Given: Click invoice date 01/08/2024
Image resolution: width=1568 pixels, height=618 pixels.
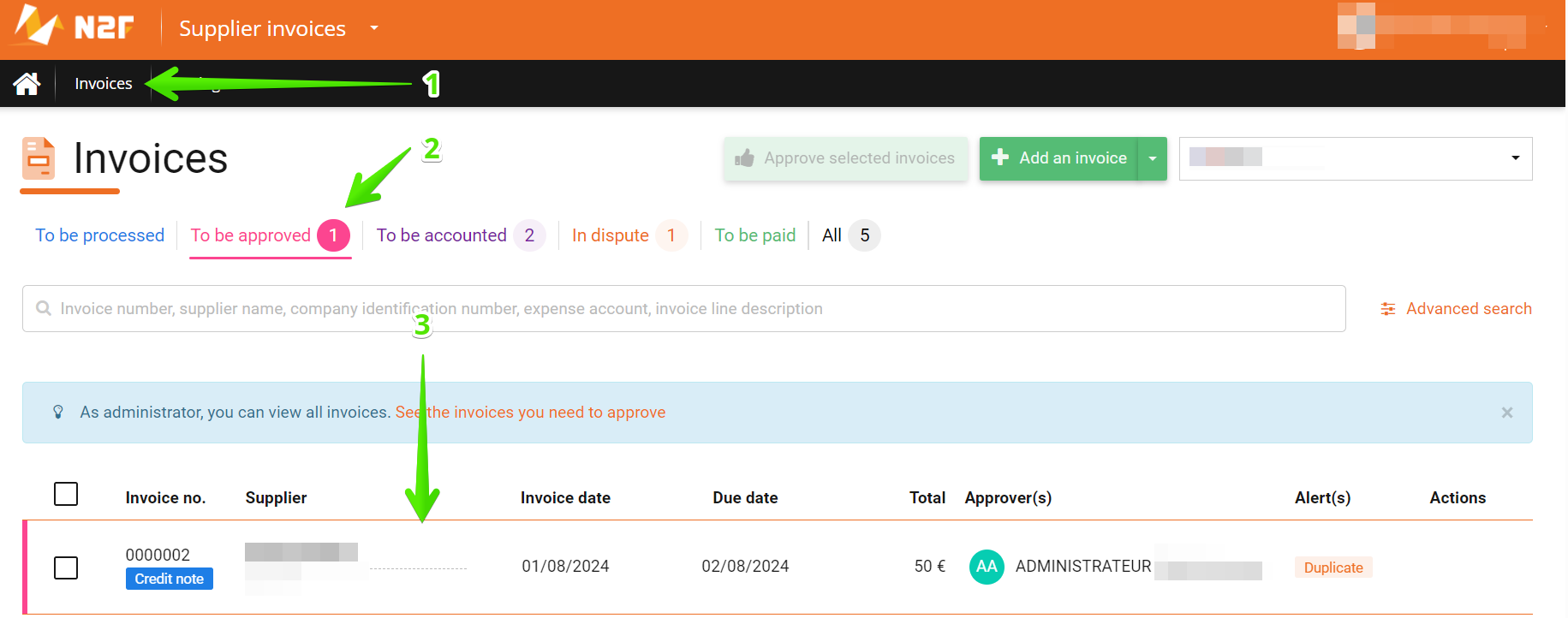Looking at the screenshot, I should click(565, 567).
